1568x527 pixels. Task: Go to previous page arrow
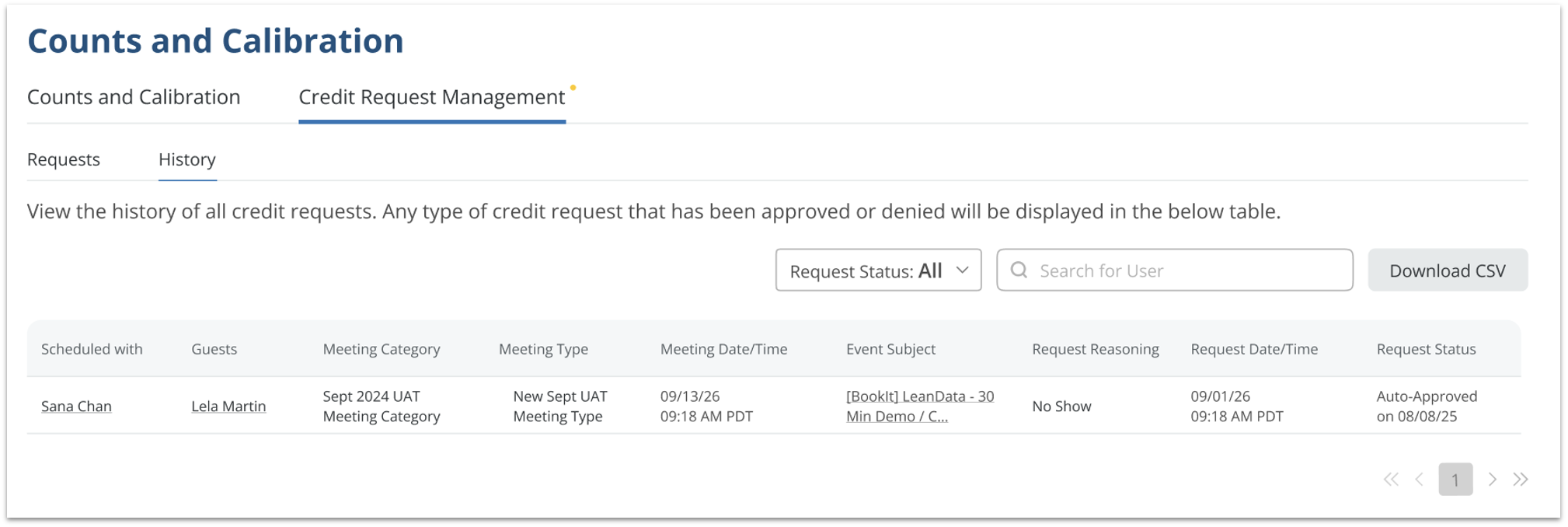[x=1419, y=480]
